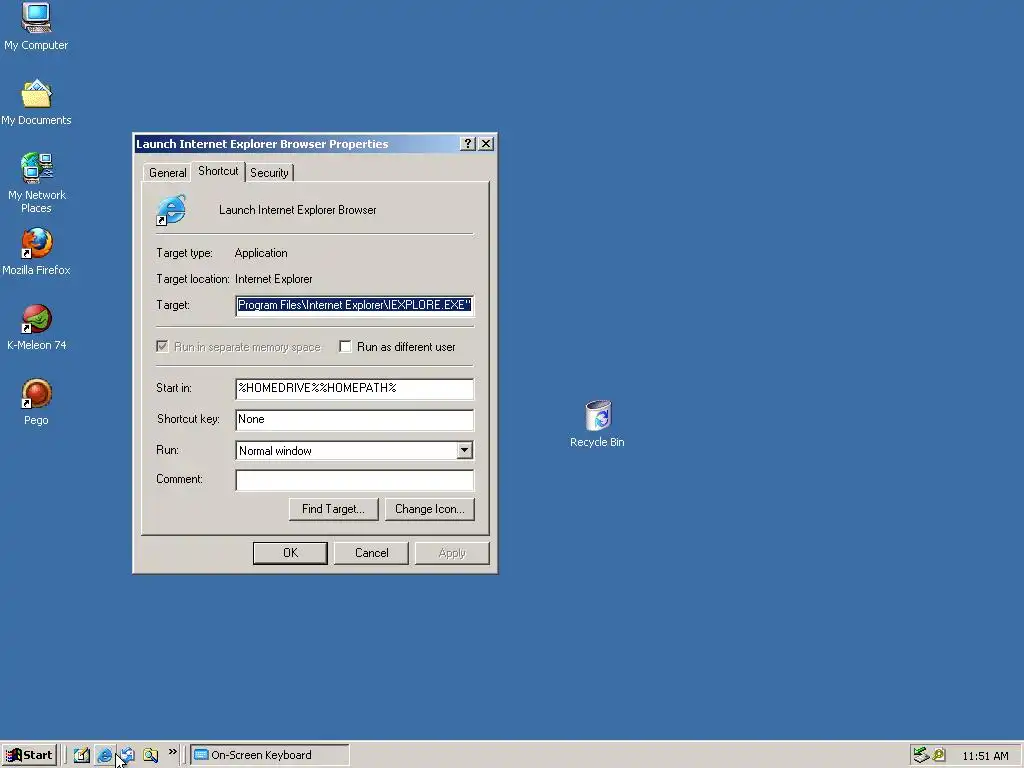Click the Comment text field
Screen dimensions: 1024x768
click(355, 480)
